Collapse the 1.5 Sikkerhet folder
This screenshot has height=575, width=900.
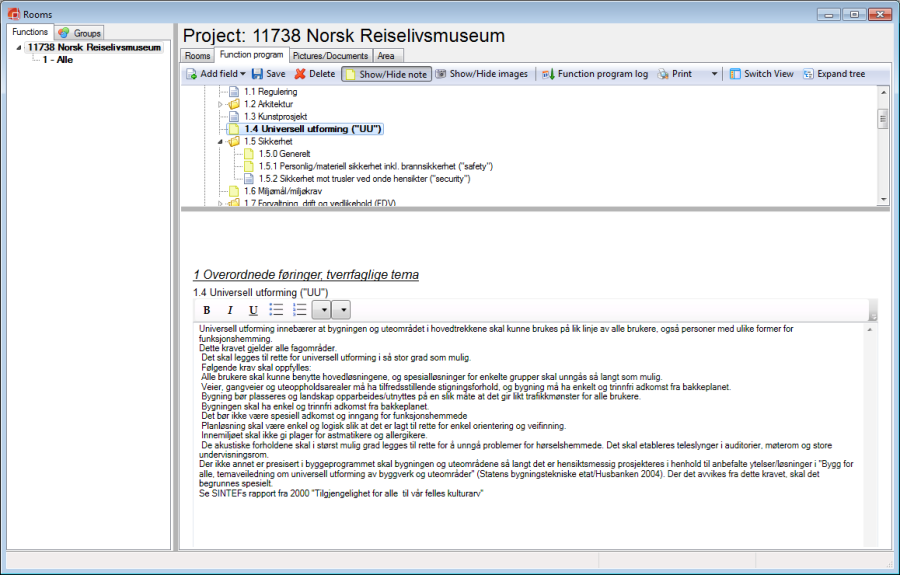pos(220,142)
